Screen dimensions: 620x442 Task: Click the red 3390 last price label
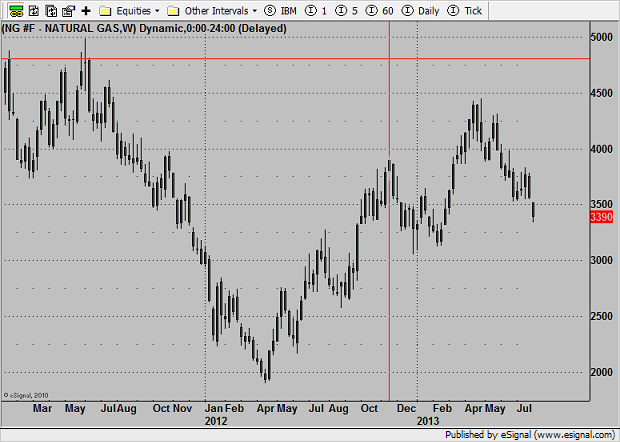point(601,217)
